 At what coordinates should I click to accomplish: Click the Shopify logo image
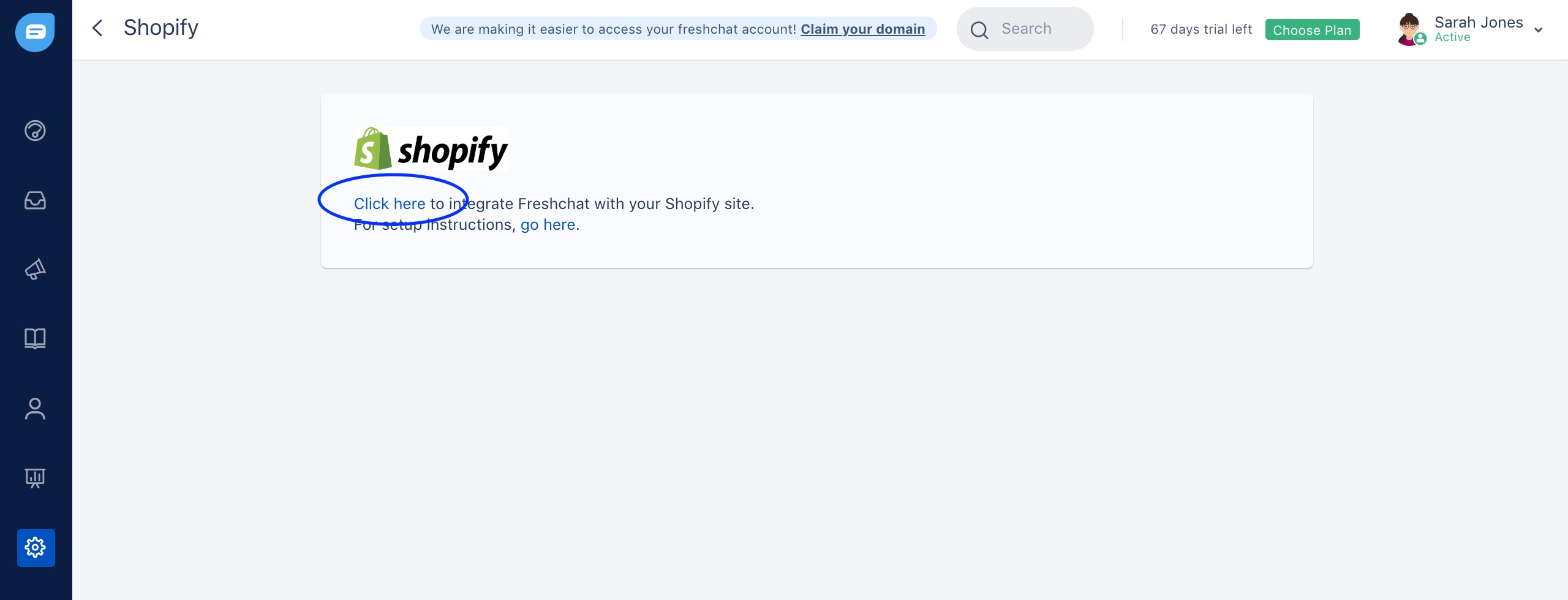point(431,149)
